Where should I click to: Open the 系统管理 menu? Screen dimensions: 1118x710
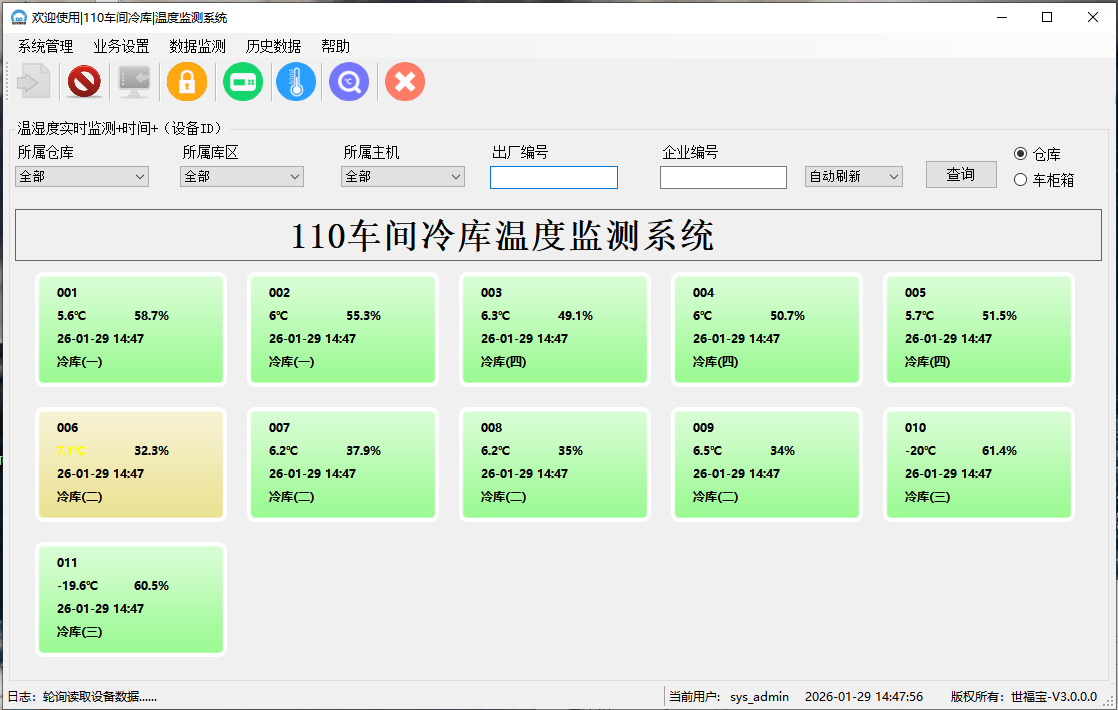[x=45, y=46]
